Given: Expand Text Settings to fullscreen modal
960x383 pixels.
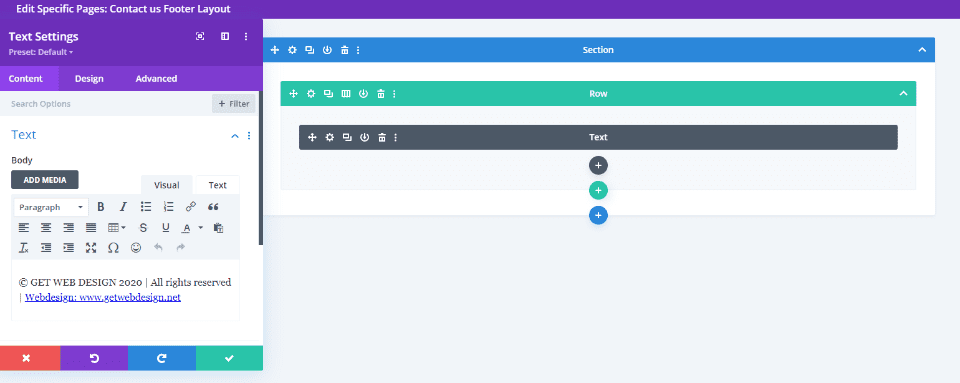Looking at the screenshot, I should point(200,37).
